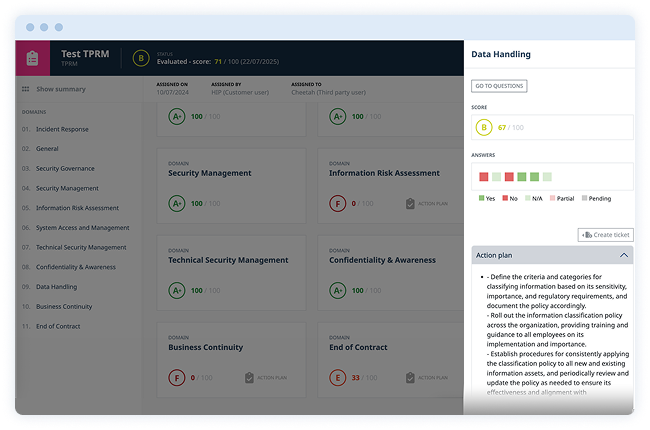Click the first red answer square

[483, 177]
